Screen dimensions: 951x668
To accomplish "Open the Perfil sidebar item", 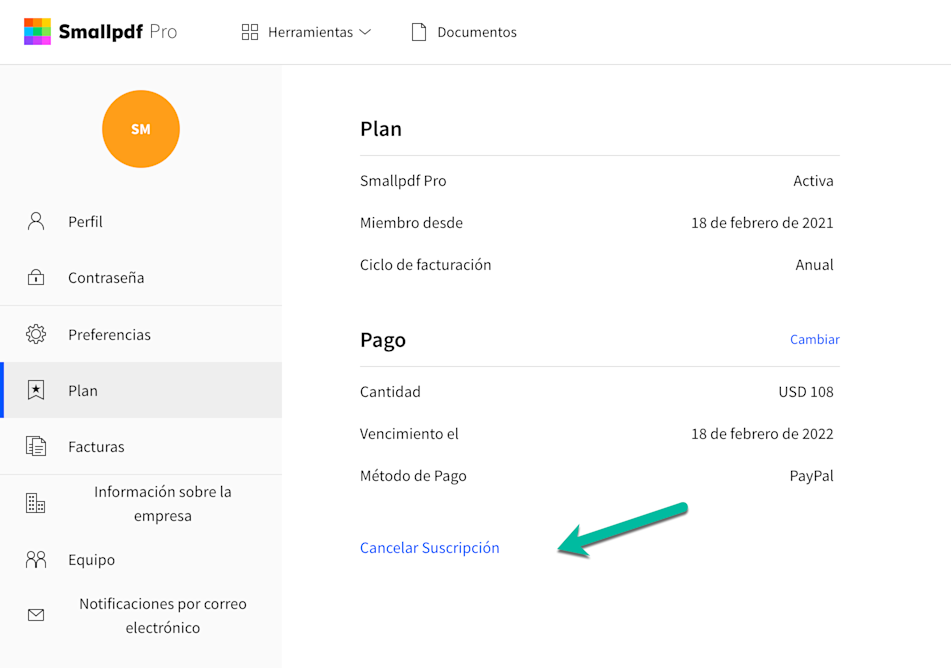I will (141, 221).
